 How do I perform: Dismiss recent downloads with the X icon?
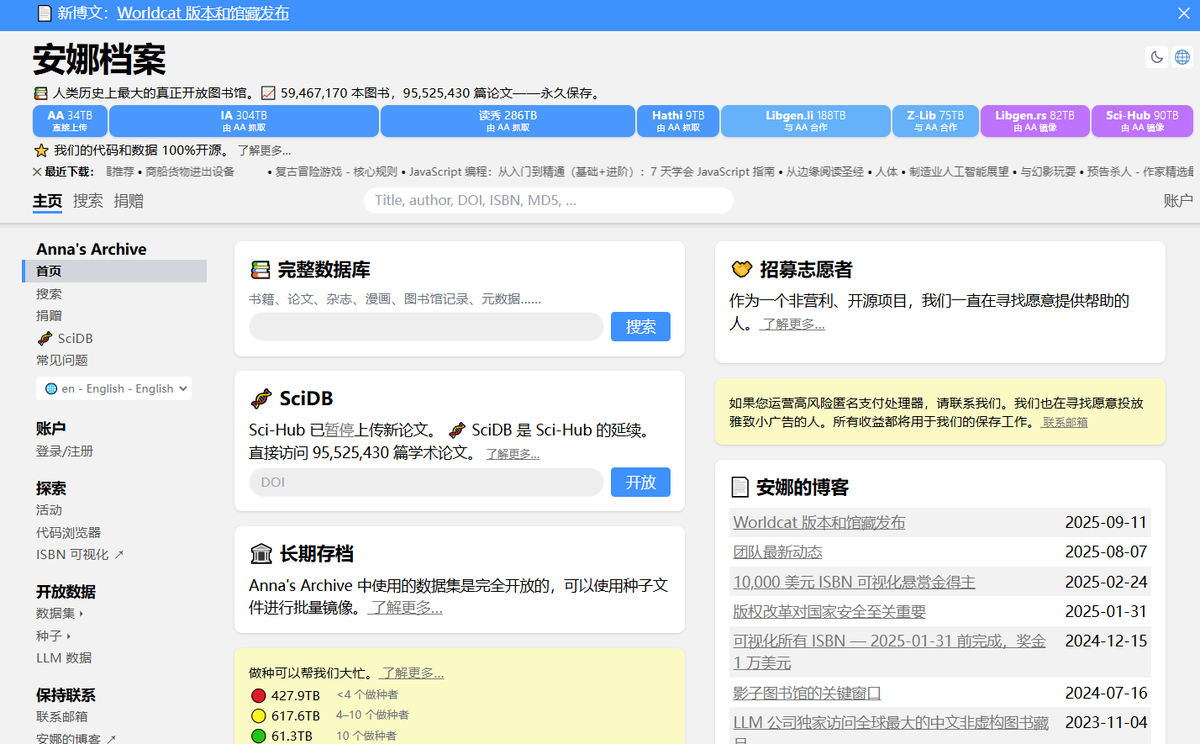(x=38, y=172)
